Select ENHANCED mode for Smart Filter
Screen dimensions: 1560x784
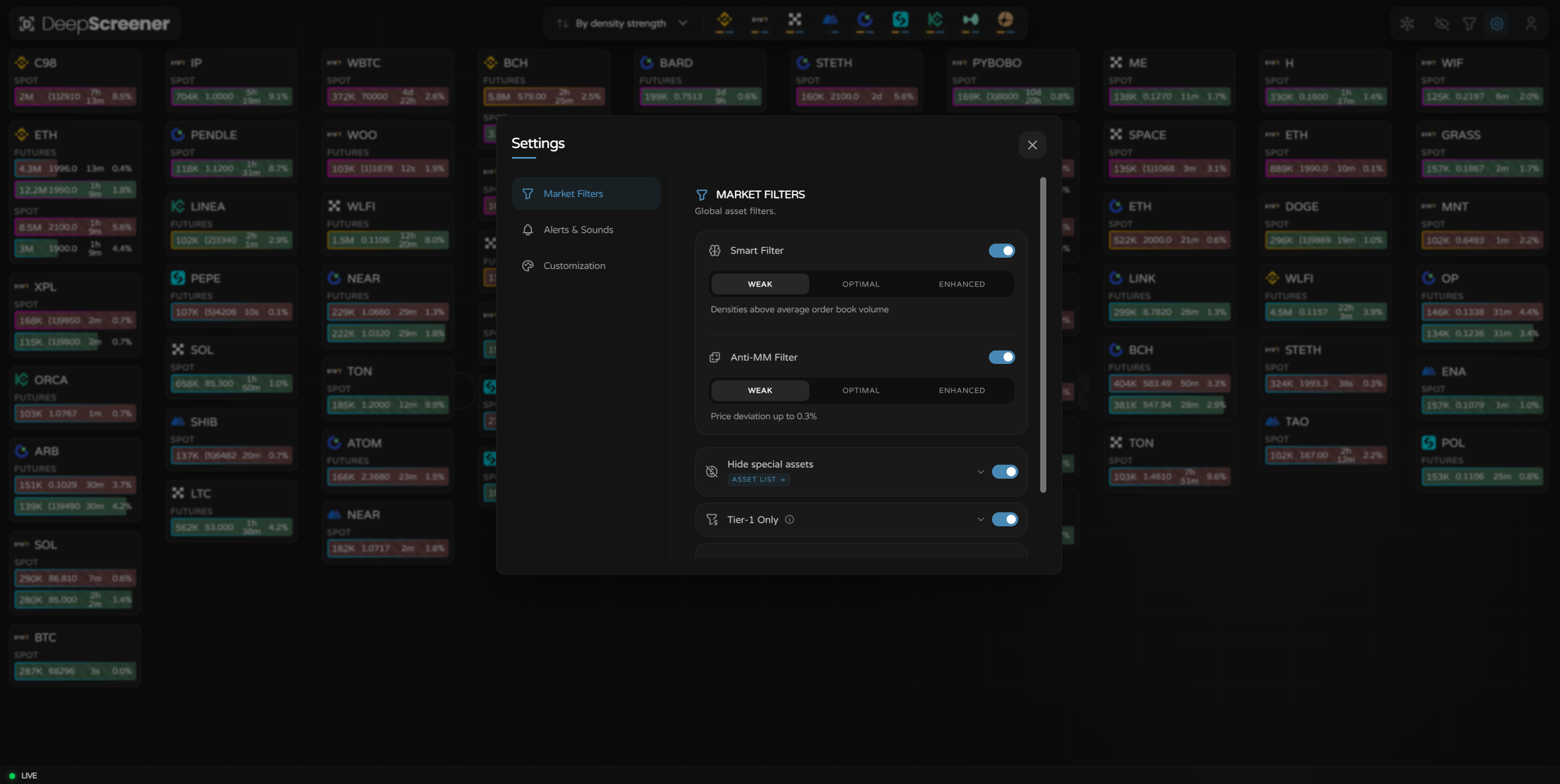pyautogui.click(x=961, y=283)
